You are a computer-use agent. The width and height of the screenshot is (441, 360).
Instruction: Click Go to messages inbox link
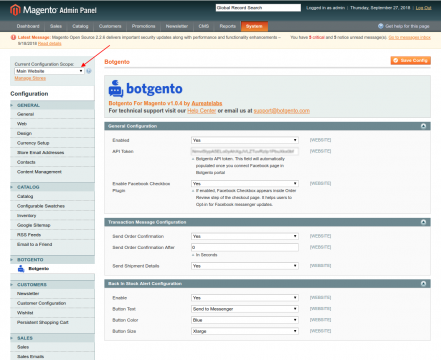(410, 37)
